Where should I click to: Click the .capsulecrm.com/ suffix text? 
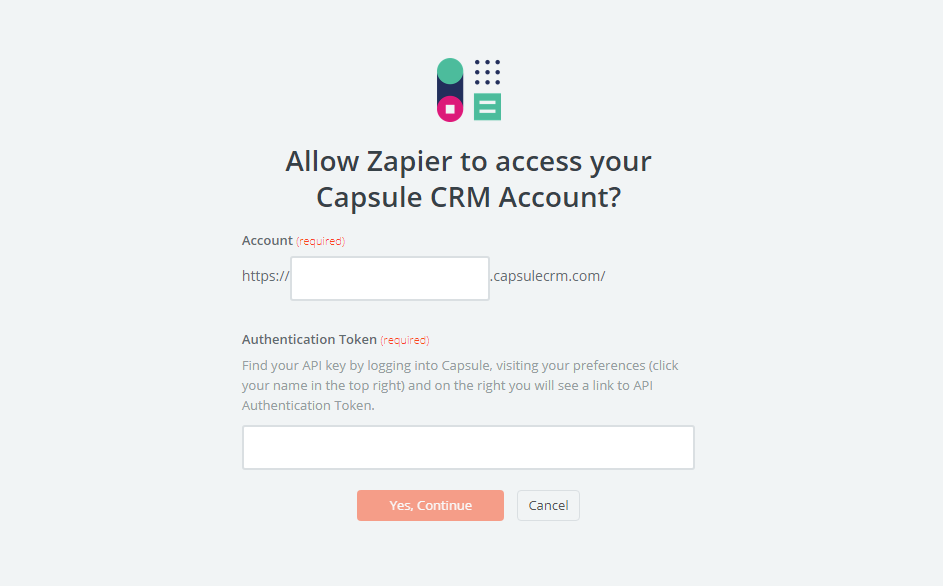548,276
